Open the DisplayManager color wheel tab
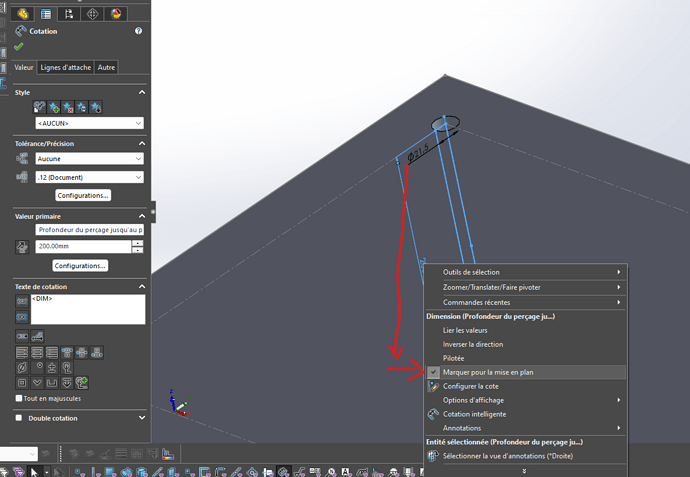 click(x=117, y=14)
